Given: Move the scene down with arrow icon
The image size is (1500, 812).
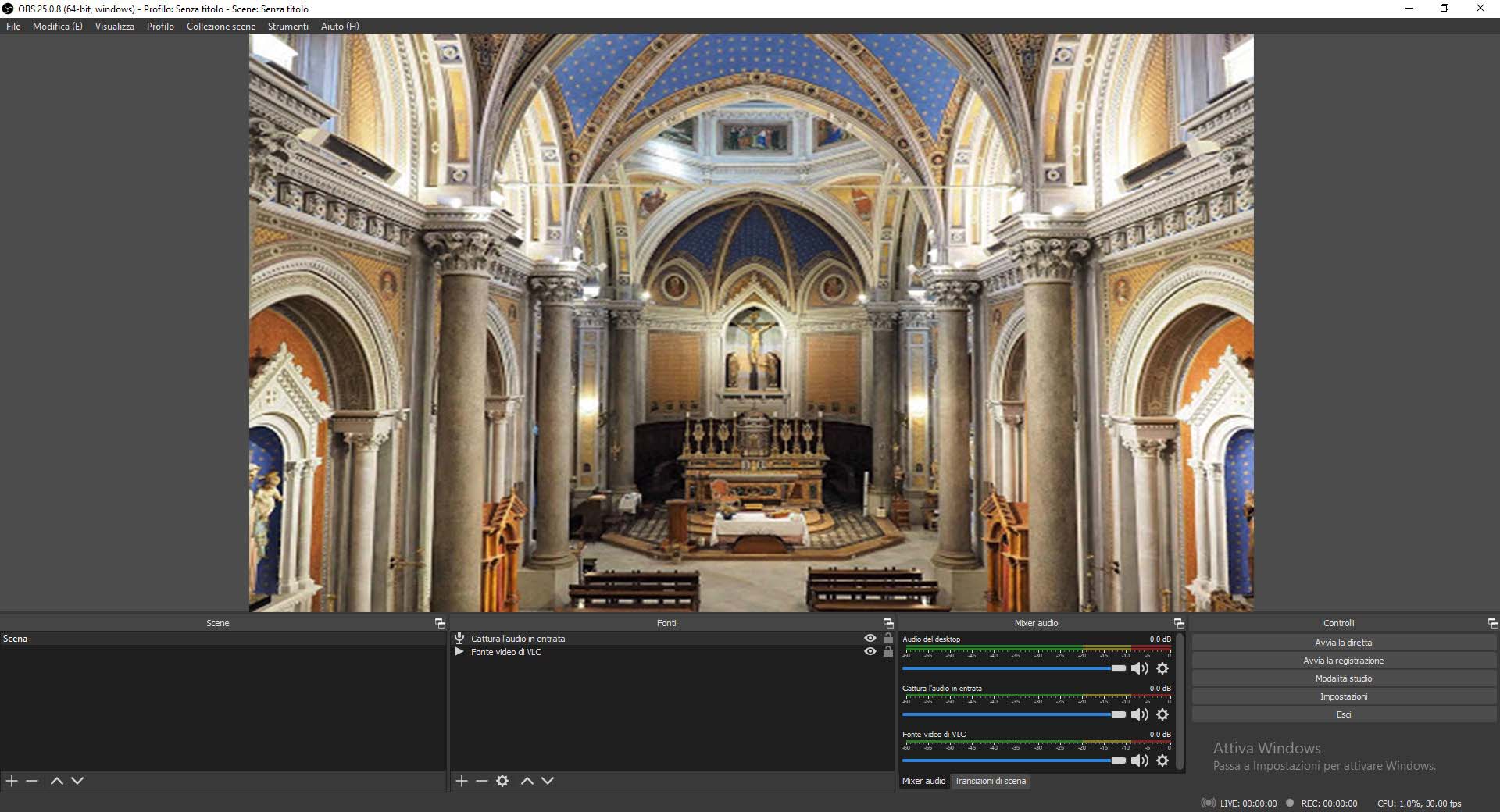Looking at the screenshot, I should point(77,781).
